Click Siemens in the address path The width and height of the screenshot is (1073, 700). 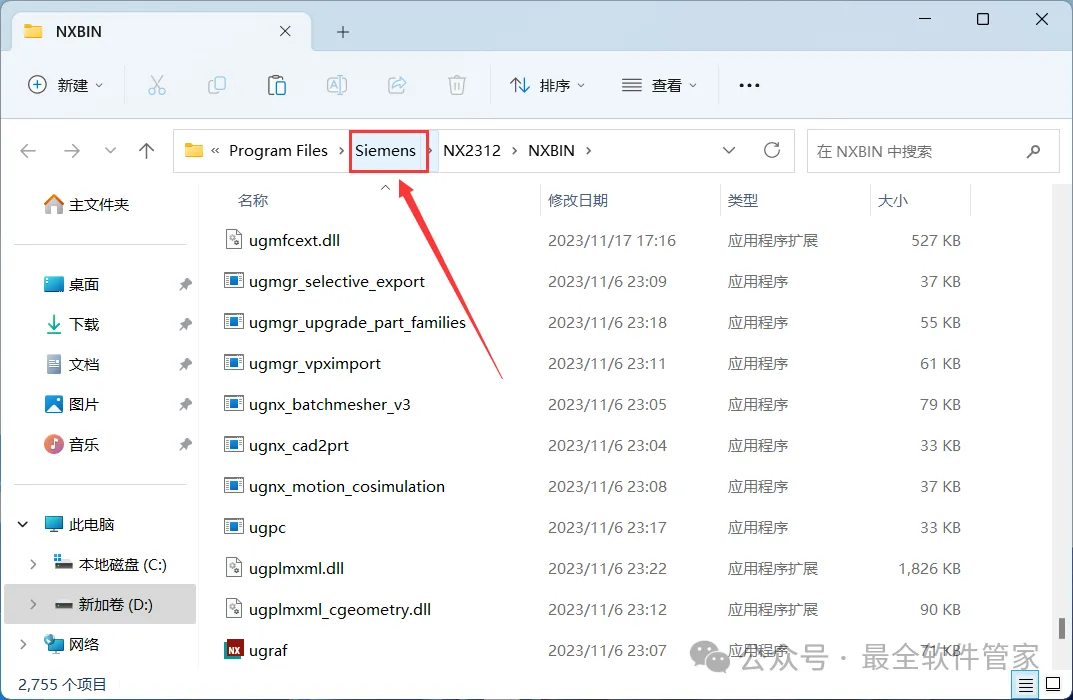pos(385,151)
